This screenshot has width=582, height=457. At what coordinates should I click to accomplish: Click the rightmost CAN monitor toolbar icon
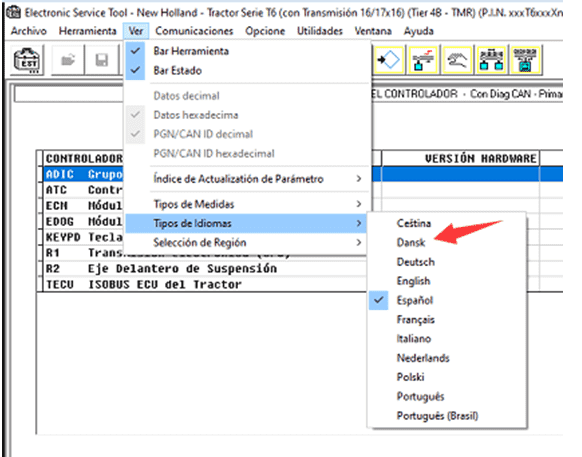point(525,59)
